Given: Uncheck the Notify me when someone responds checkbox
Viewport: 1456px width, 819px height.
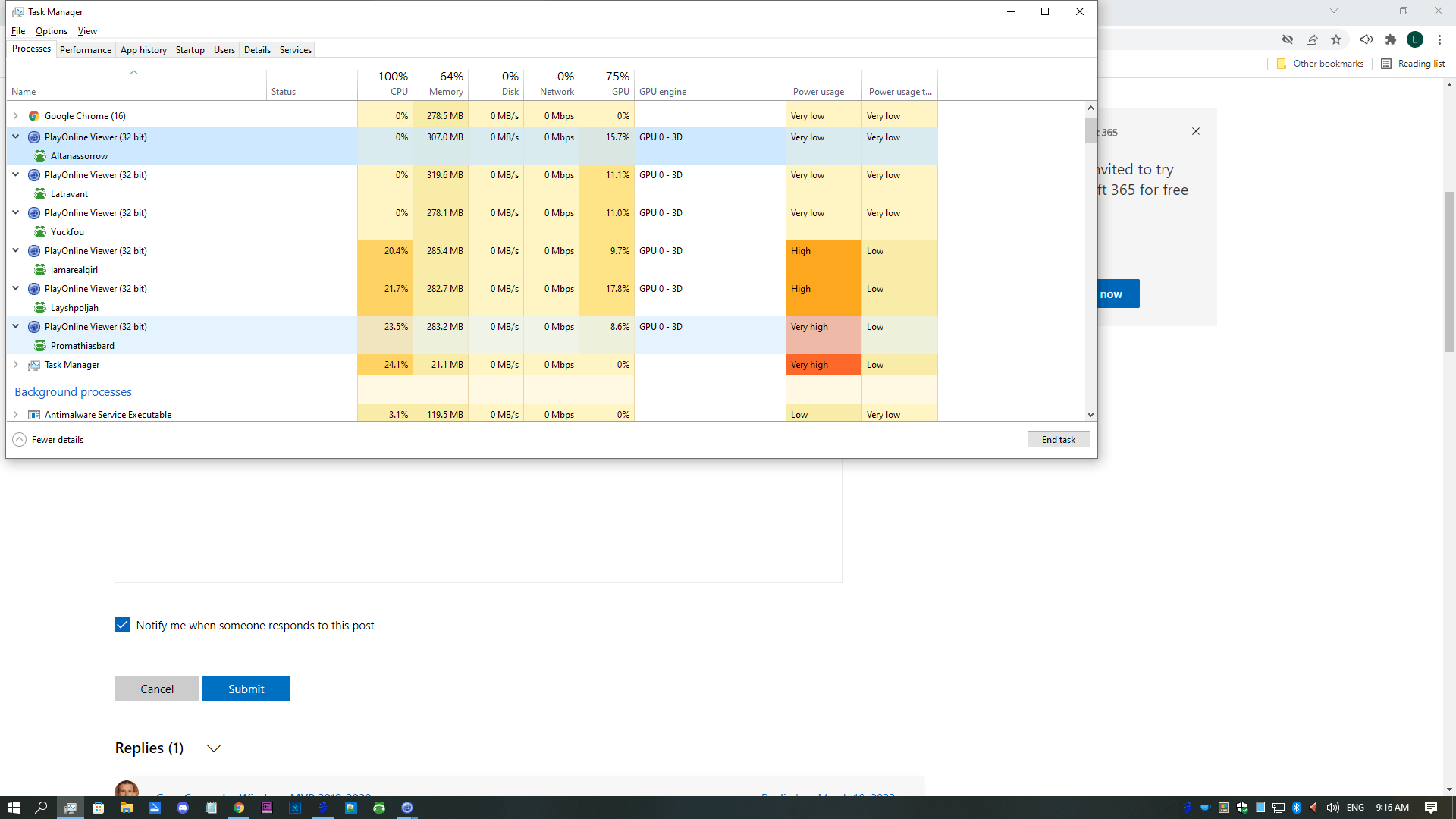Looking at the screenshot, I should point(122,625).
